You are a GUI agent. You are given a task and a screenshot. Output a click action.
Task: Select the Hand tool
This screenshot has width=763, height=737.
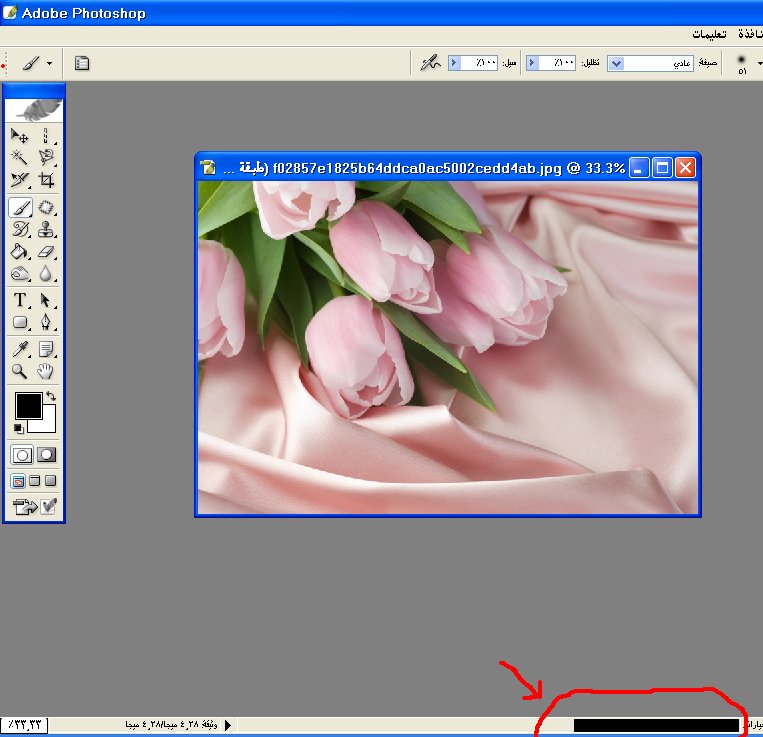(46, 371)
